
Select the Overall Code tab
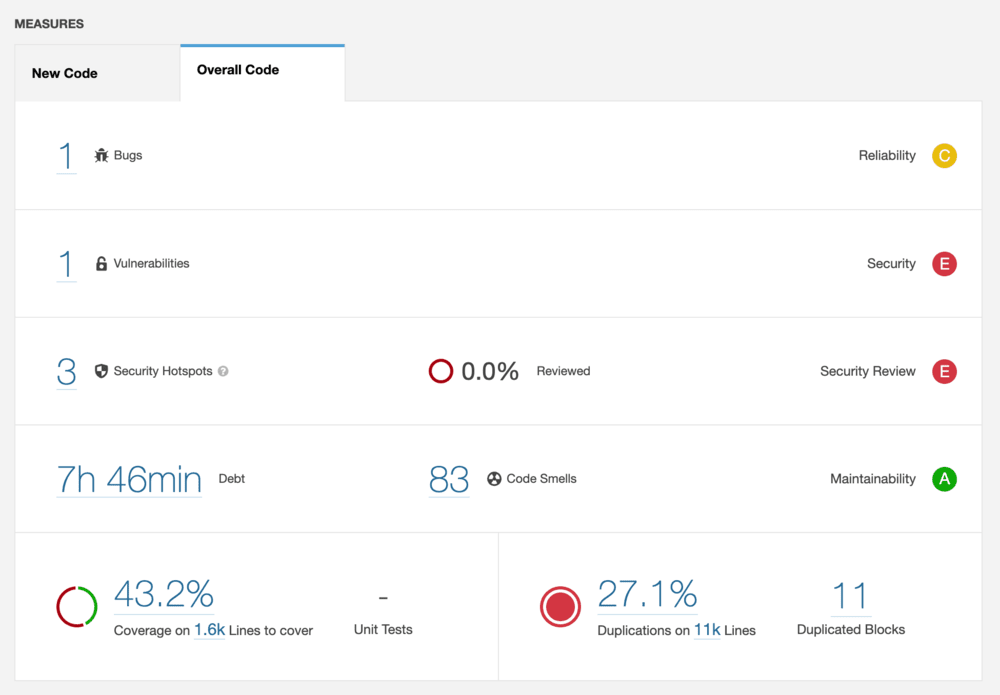pos(237,70)
